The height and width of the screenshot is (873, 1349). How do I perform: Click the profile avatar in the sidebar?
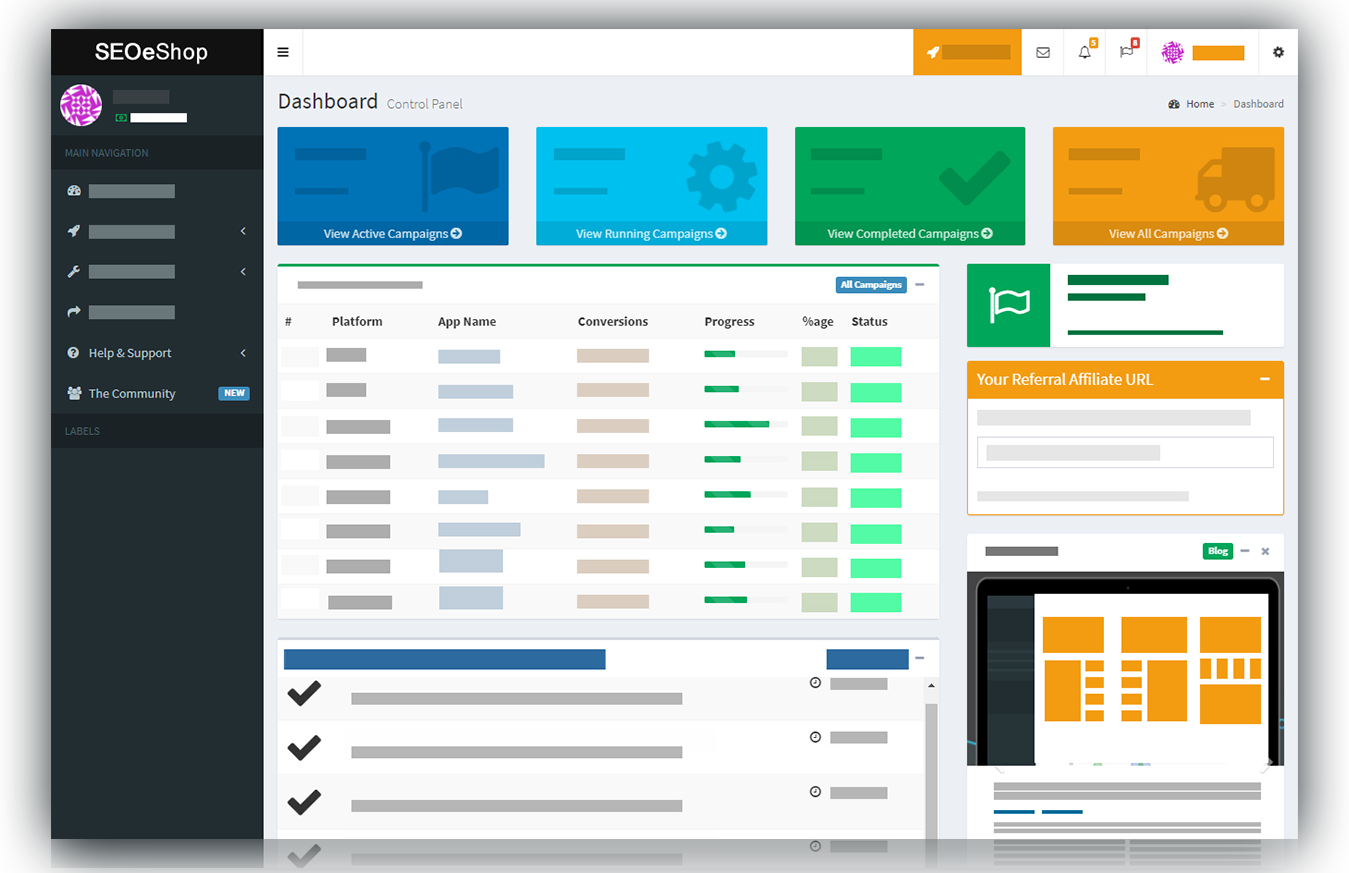coord(81,105)
